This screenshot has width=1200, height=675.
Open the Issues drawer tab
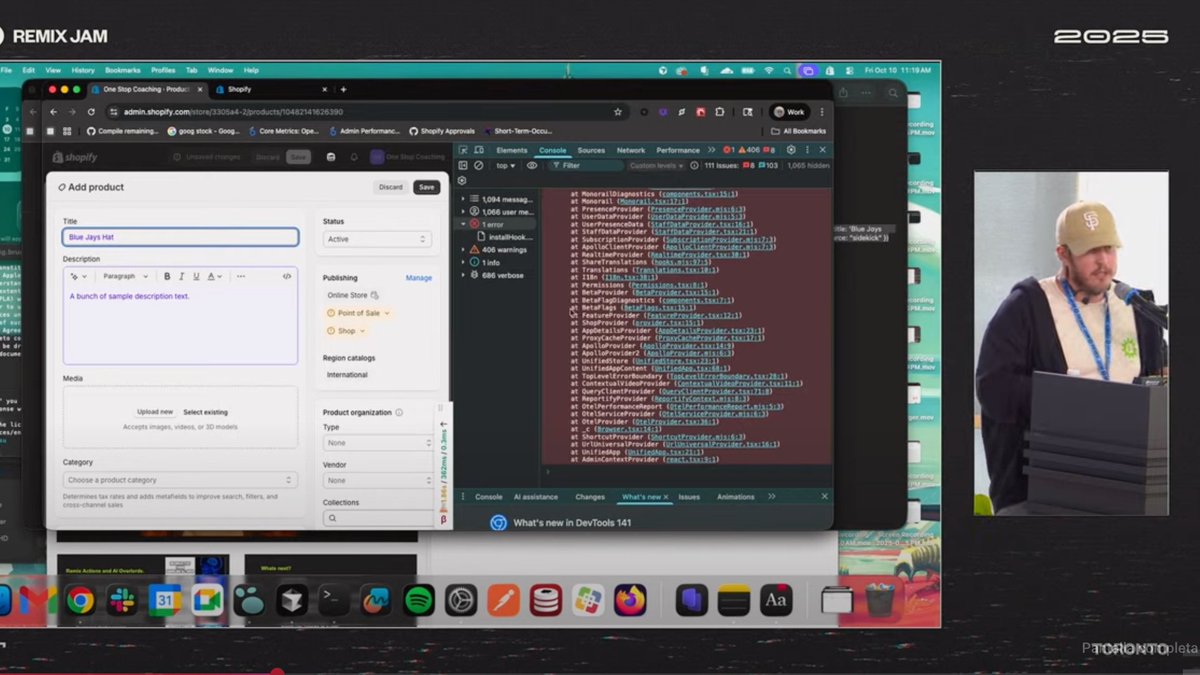[x=689, y=497]
